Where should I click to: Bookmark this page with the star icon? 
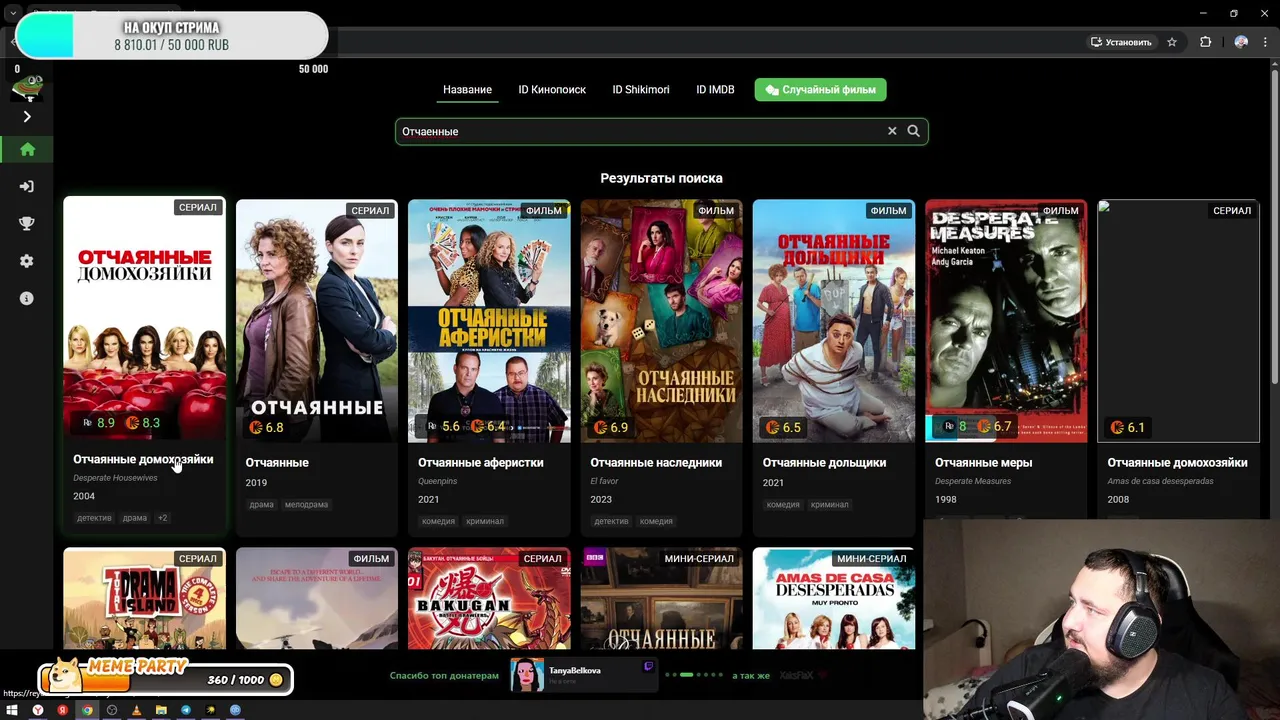point(1172,42)
